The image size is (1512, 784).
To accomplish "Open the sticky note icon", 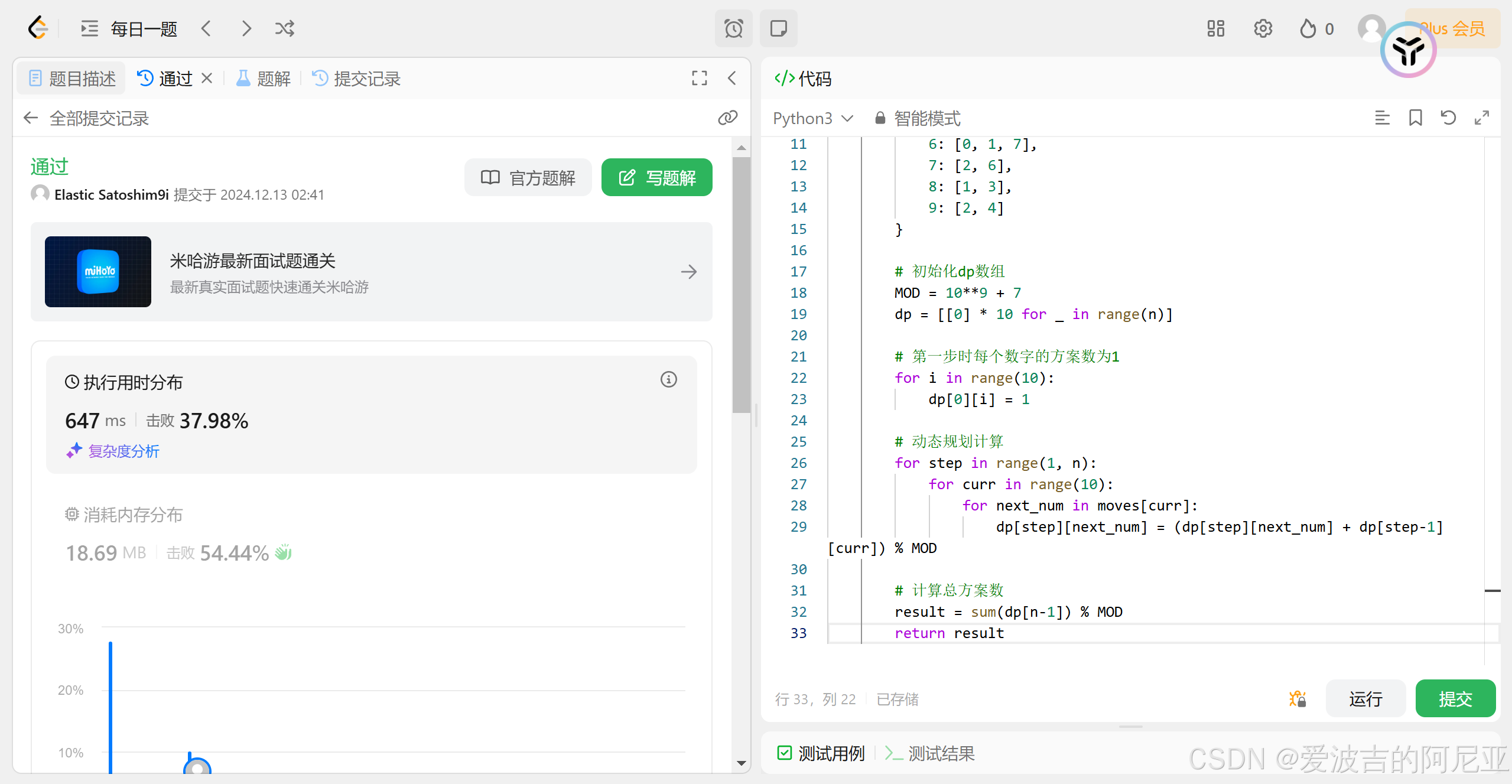I will click(778, 28).
